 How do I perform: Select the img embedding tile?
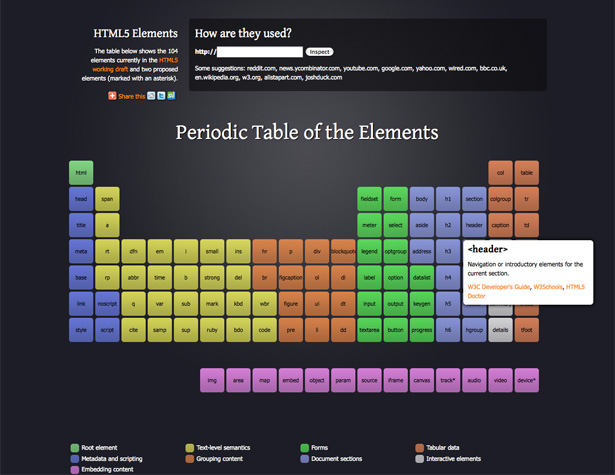pyautogui.click(x=212, y=380)
